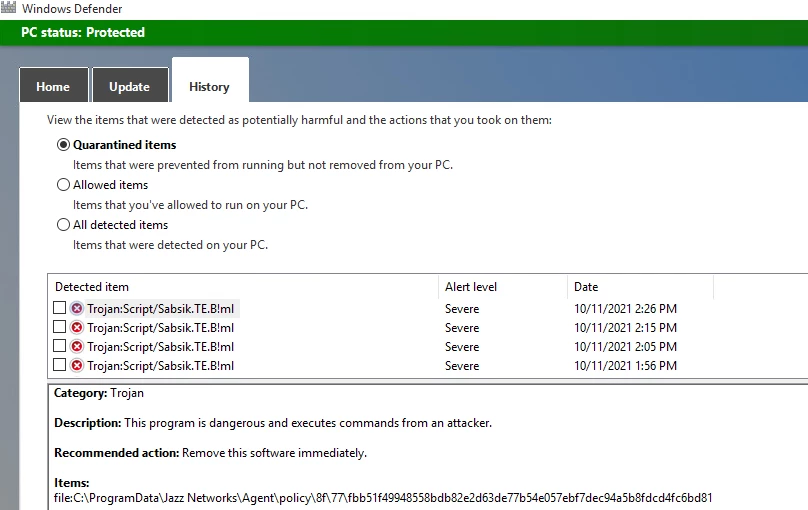The height and width of the screenshot is (510, 808).
Task: Select the Allowed items radio button
Action: tap(63, 185)
